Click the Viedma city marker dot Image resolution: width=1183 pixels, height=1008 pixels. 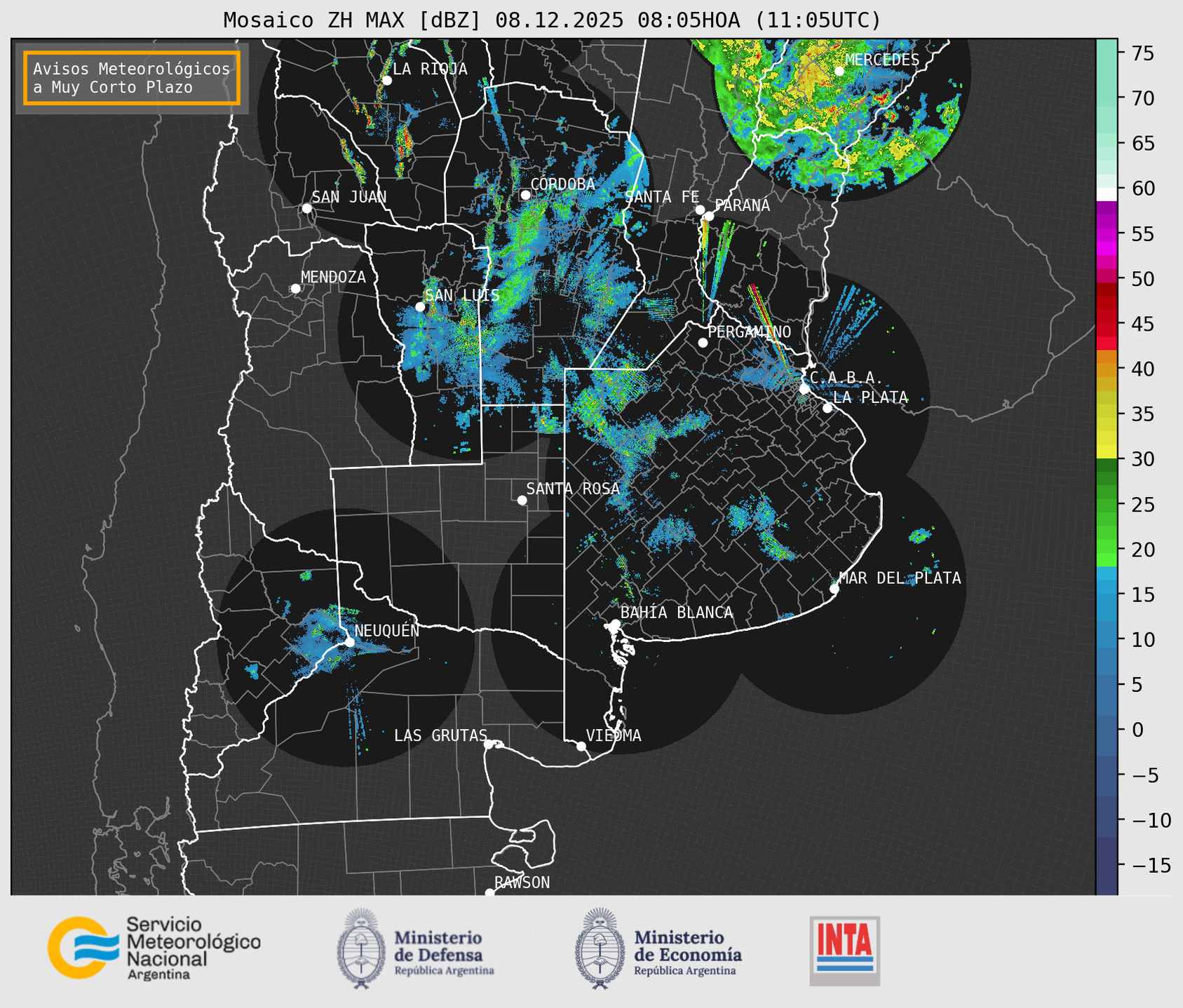(581, 746)
